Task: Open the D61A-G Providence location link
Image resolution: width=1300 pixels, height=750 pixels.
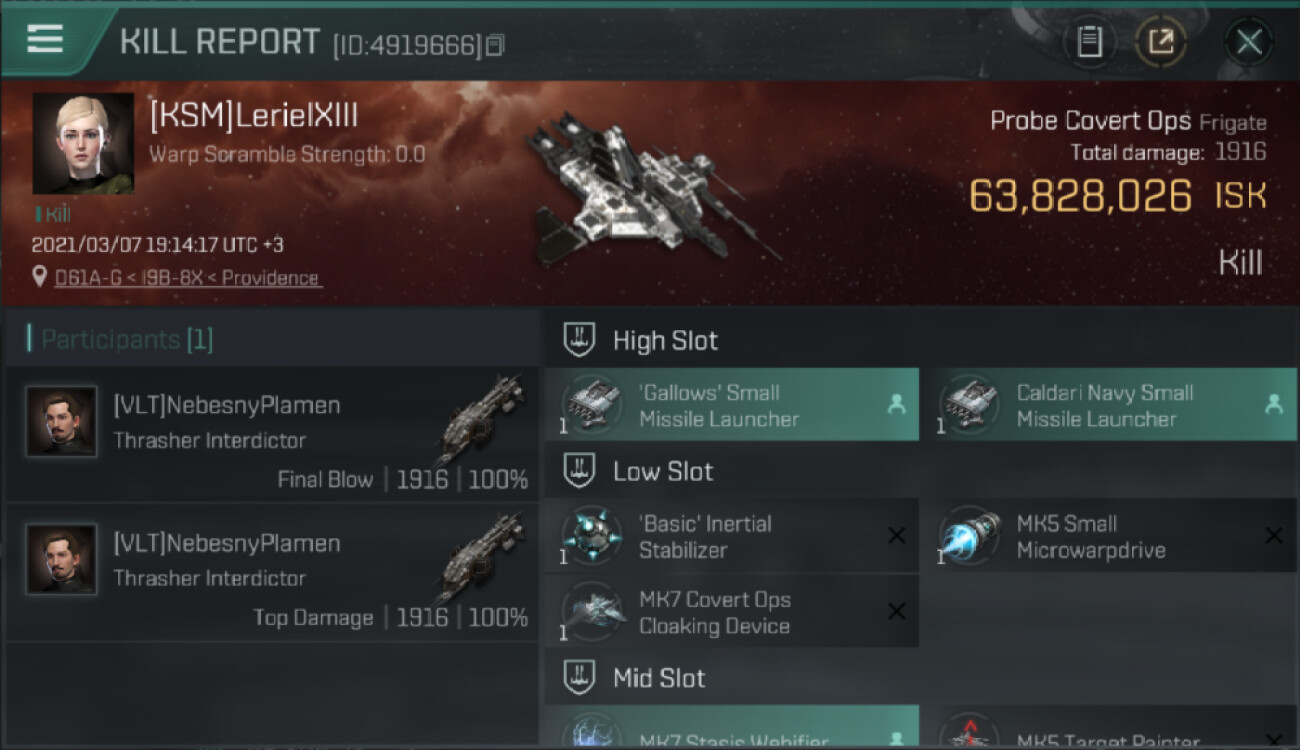Action: tap(188, 278)
